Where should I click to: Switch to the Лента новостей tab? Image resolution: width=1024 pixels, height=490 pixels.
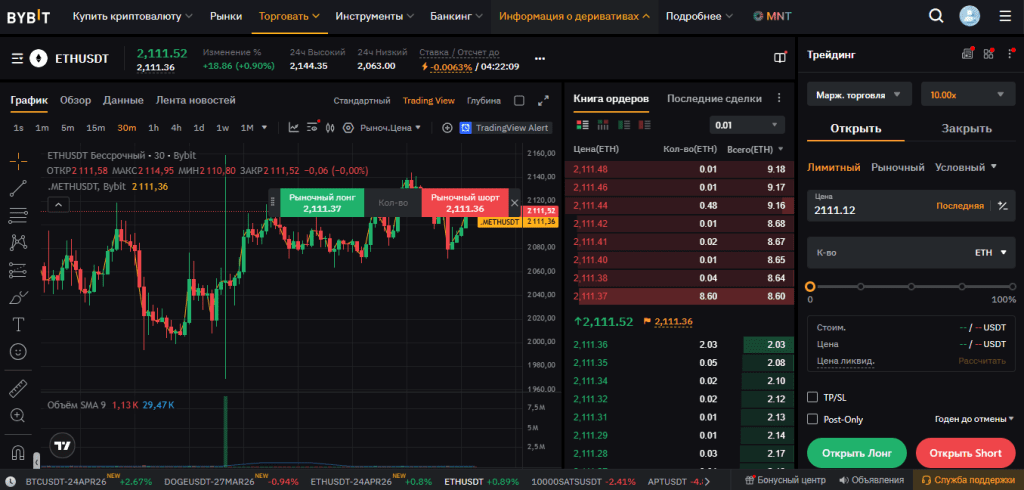(196, 101)
